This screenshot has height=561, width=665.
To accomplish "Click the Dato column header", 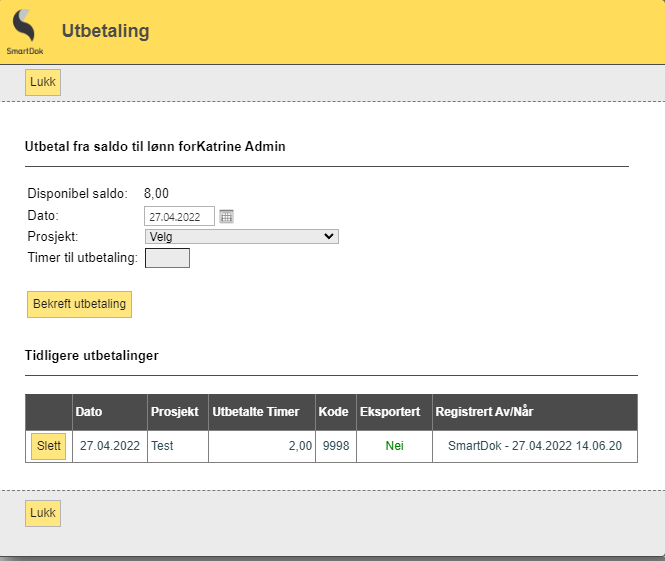I will tap(90, 412).
